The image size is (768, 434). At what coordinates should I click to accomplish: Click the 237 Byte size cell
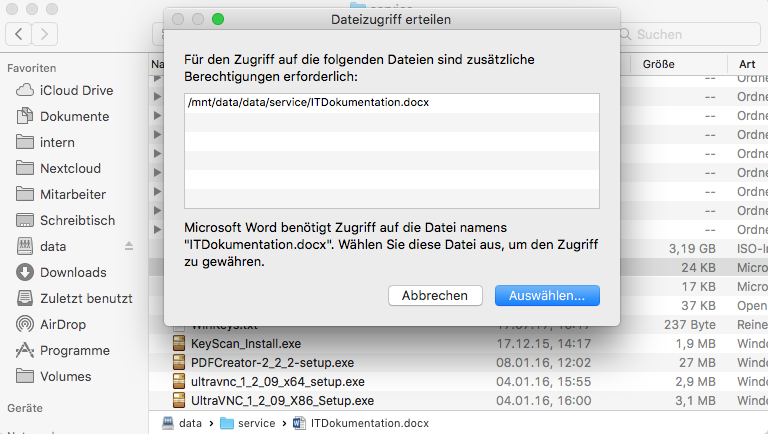690,324
